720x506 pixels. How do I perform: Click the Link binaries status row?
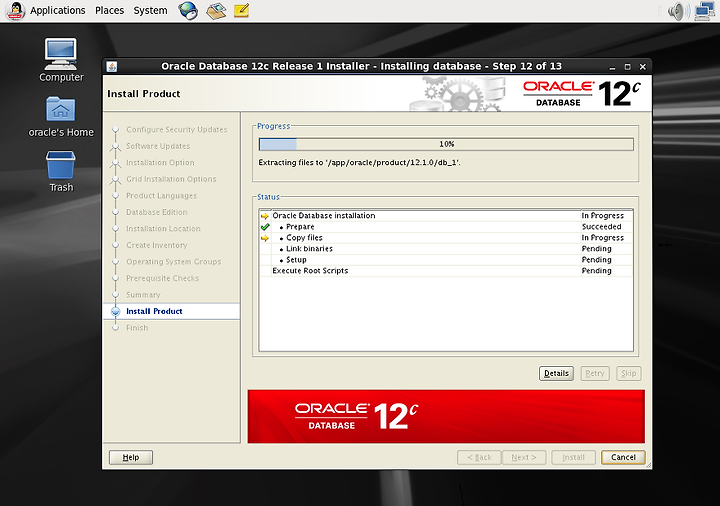pyautogui.click(x=446, y=249)
